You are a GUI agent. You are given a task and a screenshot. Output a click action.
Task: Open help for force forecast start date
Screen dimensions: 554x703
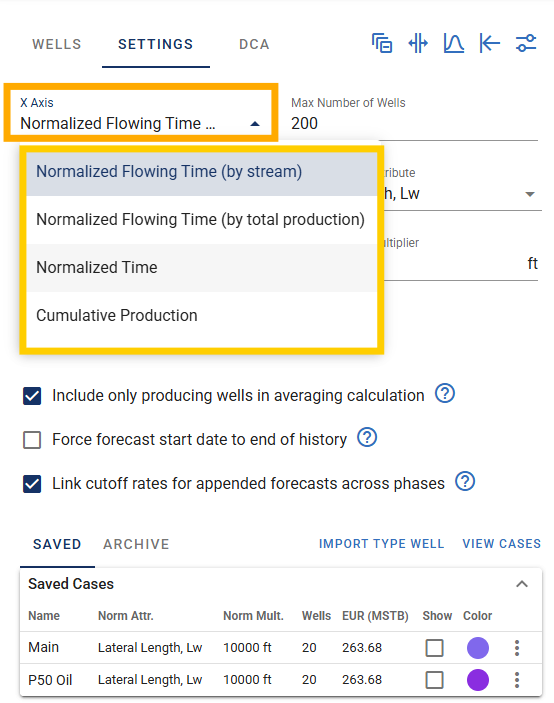coord(367,438)
